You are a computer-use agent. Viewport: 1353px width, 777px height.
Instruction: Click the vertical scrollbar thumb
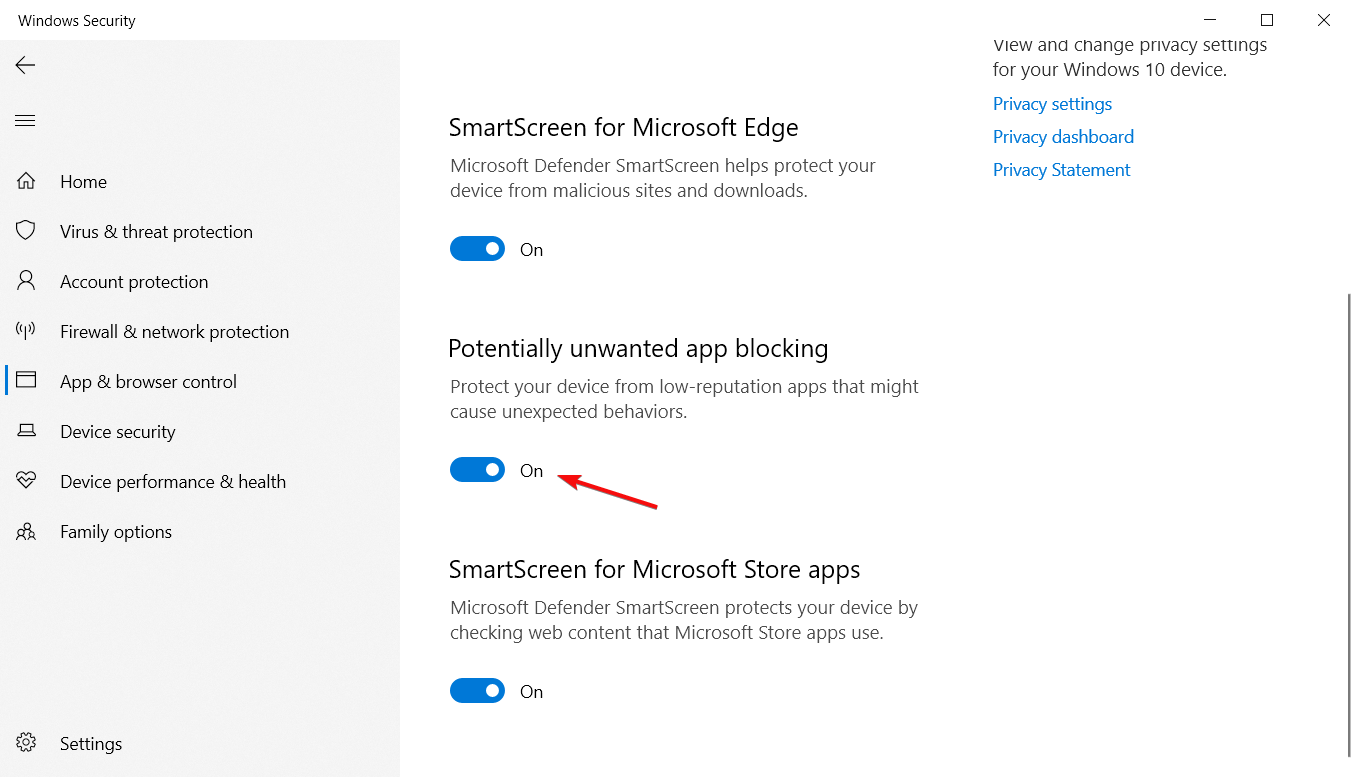pos(1349,525)
